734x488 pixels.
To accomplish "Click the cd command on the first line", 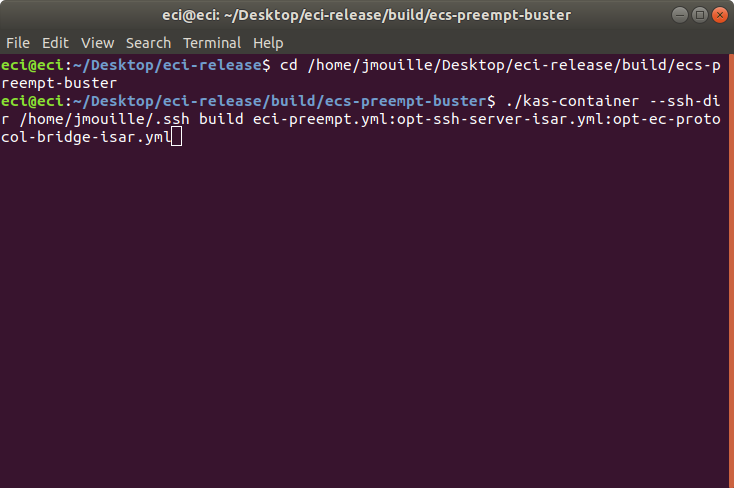I will [288, 65].
